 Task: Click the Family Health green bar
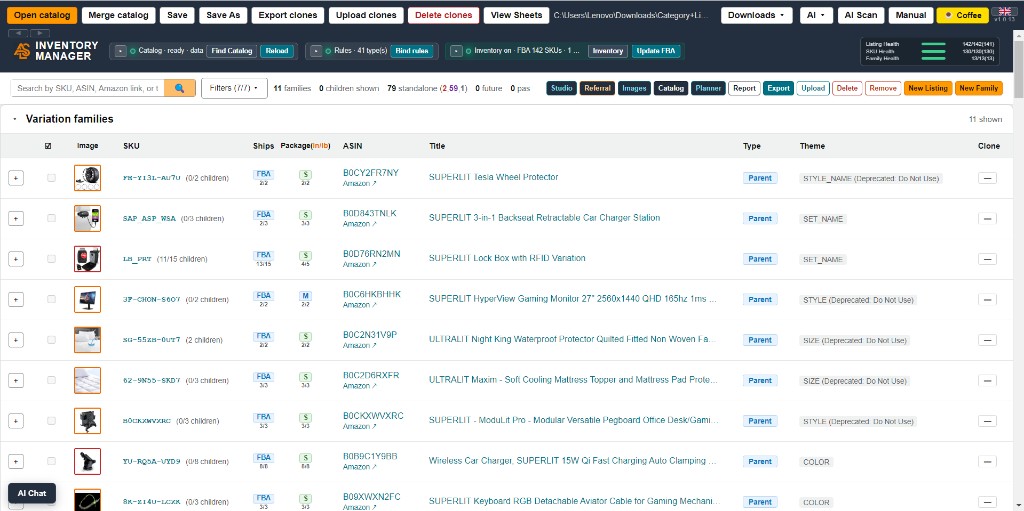933,58
